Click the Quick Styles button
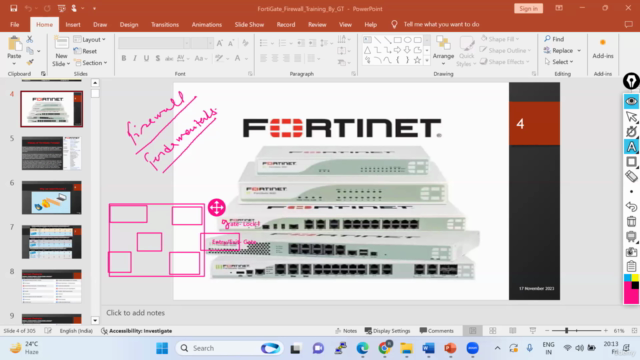640x360 pixels. (x=466, y=51)
